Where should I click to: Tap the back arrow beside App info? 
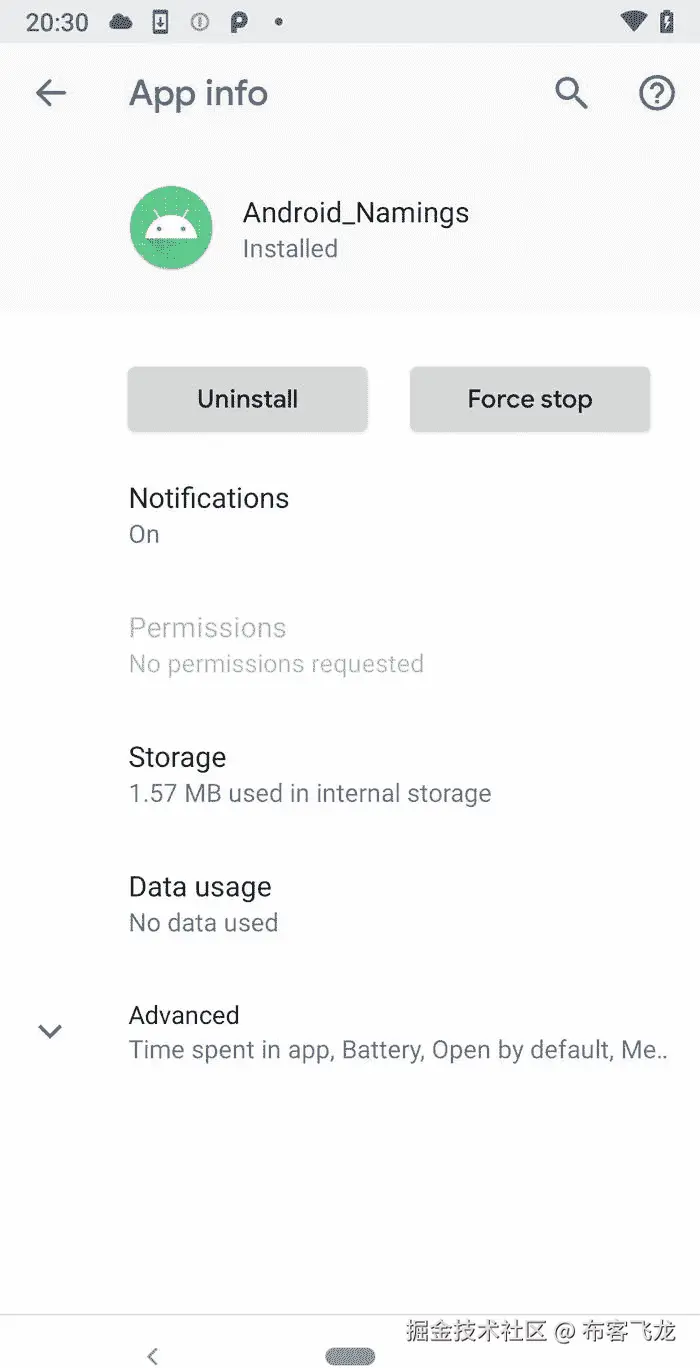point(50,94)
